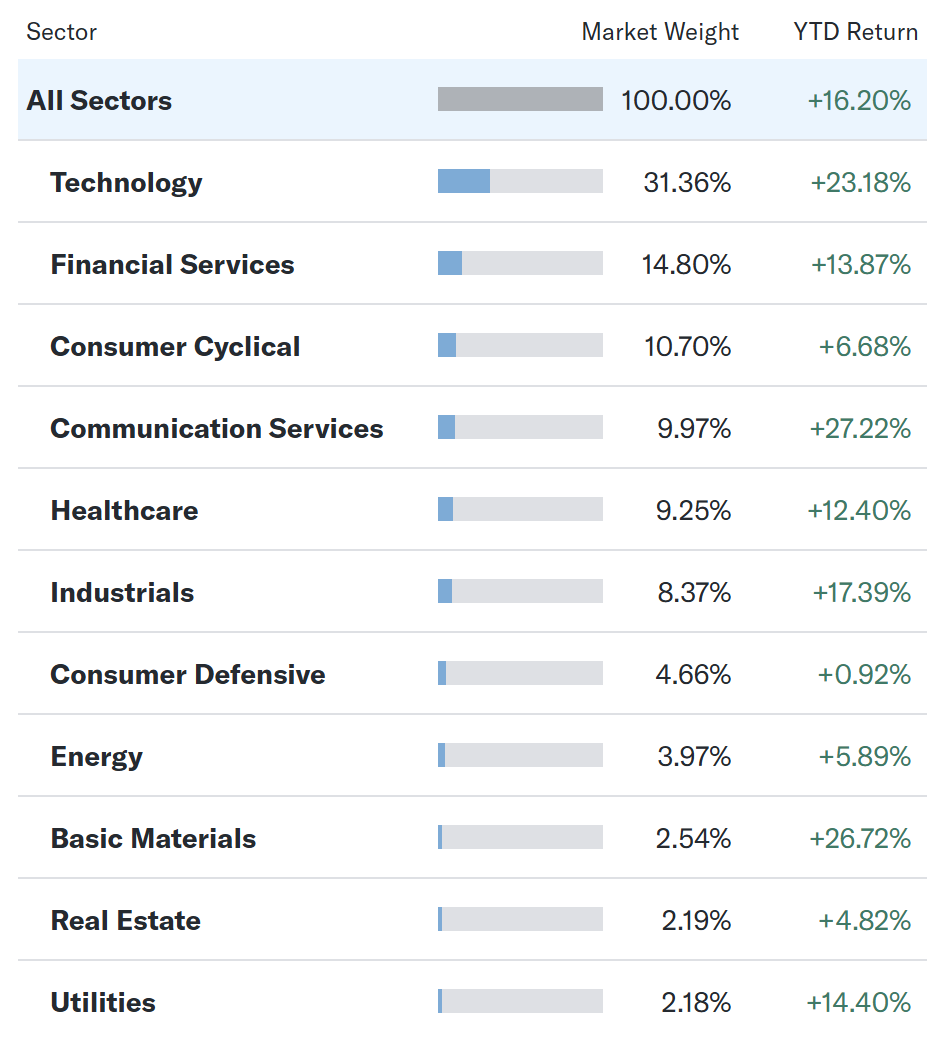Image resolution: width=950 pixels, height=1048 pixels.
Task: Click the Utilities sector name
Action: coord(103,1002)
